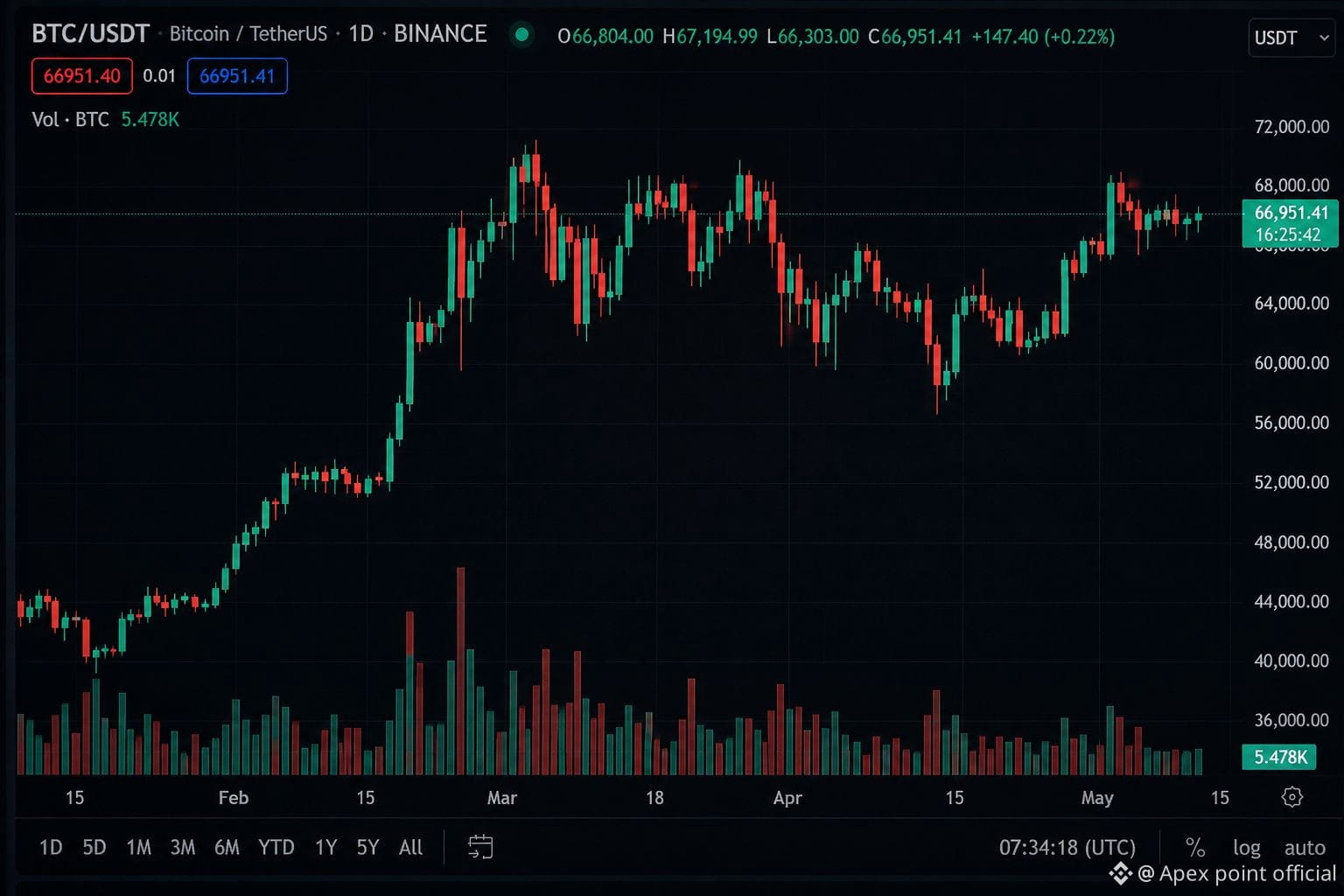Screen dimensions: 1344x896
Task: Click the BINANCE exchange label
Action: (x=440, y=34)
